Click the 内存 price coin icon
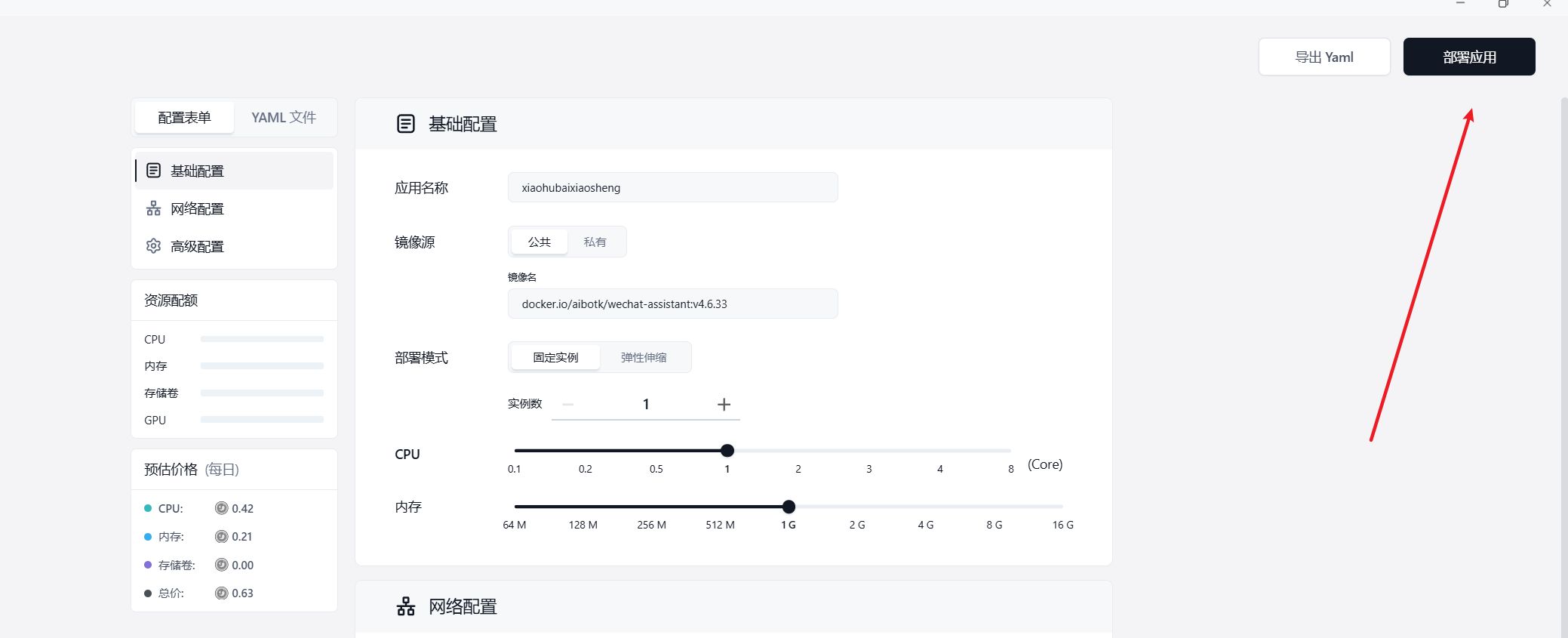The width and height of the screenshot is (1568, 638). click(221, 536)
